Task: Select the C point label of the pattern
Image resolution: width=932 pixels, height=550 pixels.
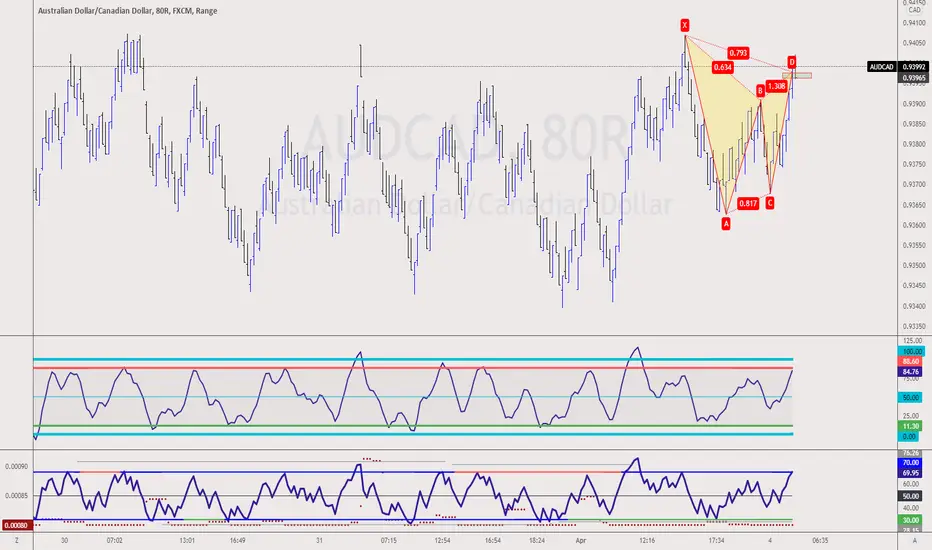Action: pyautogui.click(x=770, y=203)
